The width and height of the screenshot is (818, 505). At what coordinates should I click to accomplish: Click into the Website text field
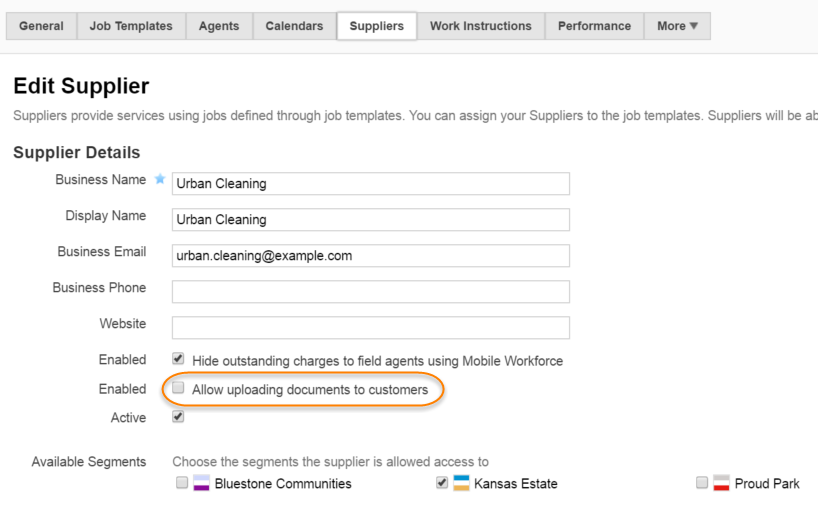[370, 328]
